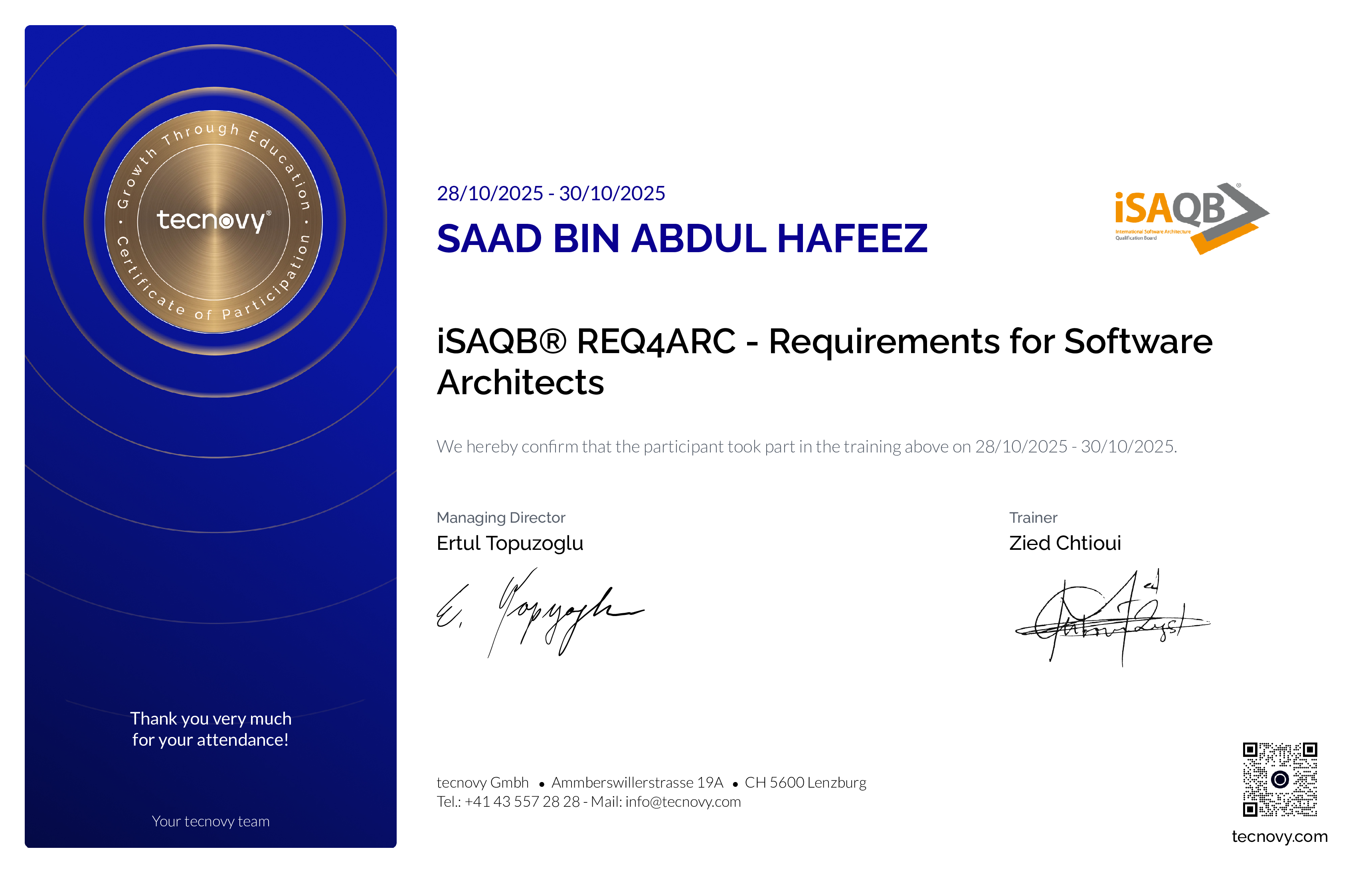
Task: Click the bullet icon before Ammberswillerstrasse 19A
Action: tap(542, 784)
